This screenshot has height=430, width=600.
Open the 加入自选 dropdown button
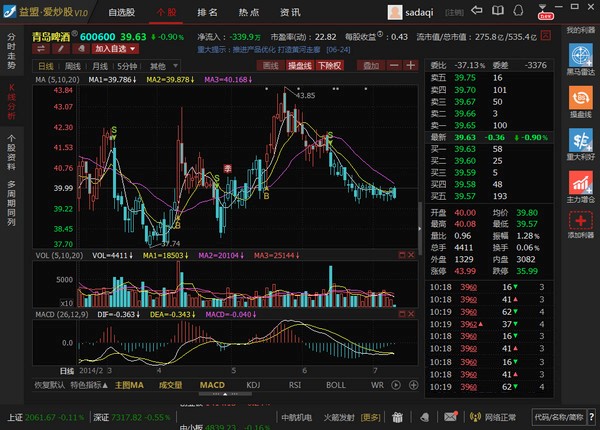click(115, 49)
